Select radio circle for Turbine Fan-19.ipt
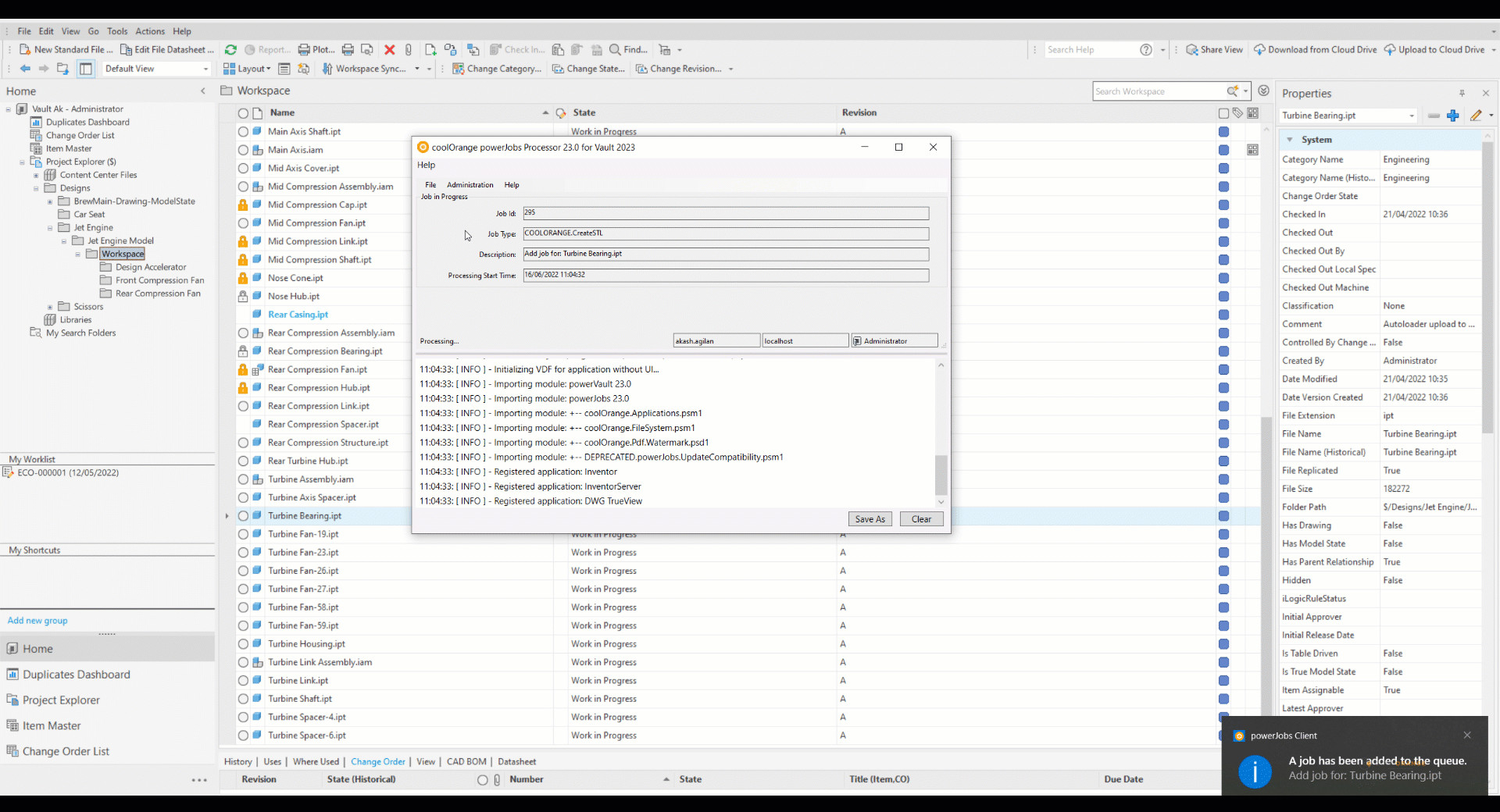The height and width of the screenshot is (812, 1500). (x=243, y=535)
